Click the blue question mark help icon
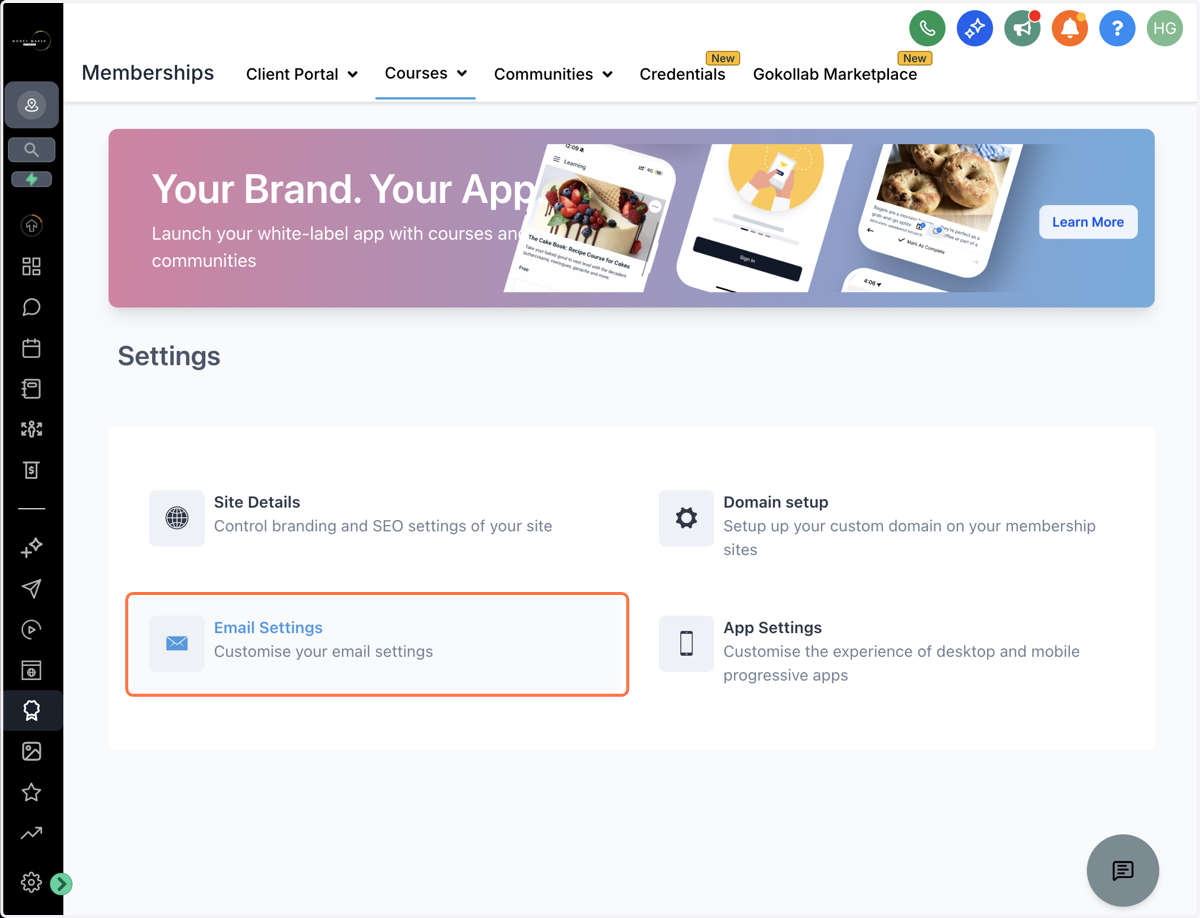The height and width of the screenshot is (918, 1200). point(1117,29)
